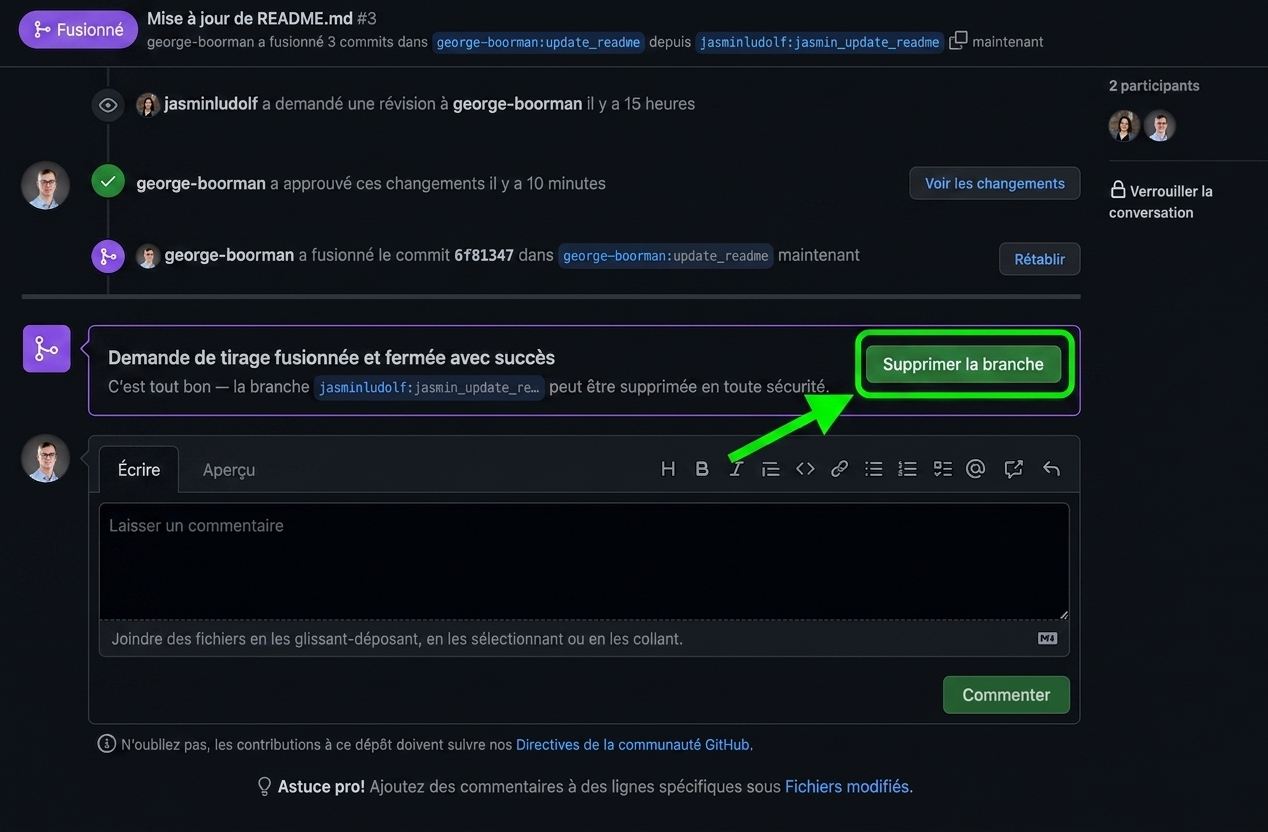The width and height of the screenshot is (1268, 832).
Task: Click the '2 participants' heading
Action: (x=1154, y=86)
